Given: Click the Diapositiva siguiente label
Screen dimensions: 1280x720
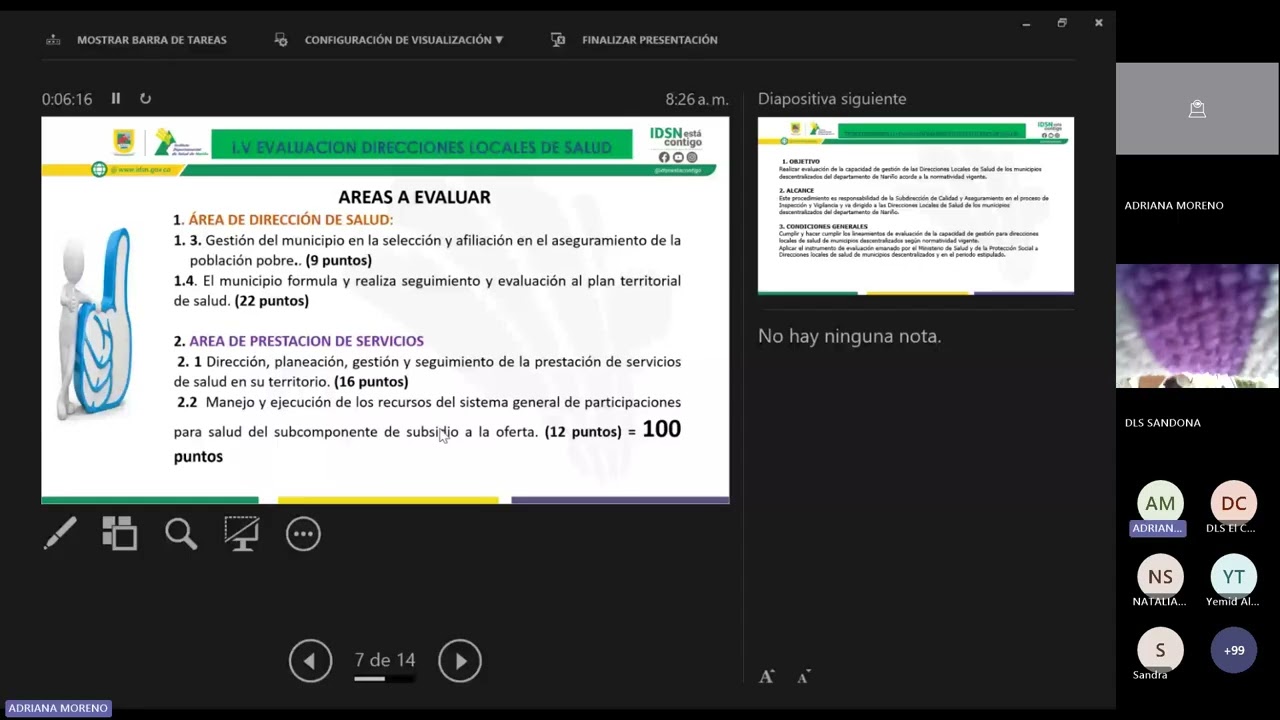Looking at the screenshot, I should coord(832,99).
